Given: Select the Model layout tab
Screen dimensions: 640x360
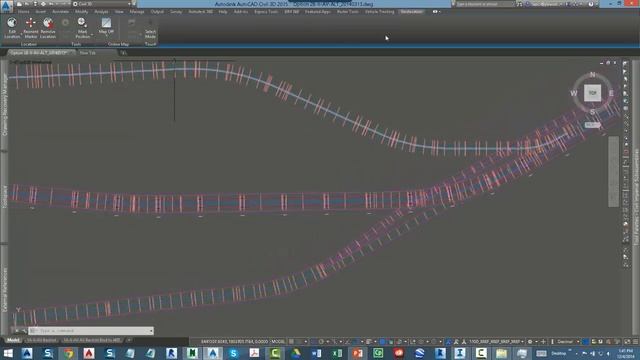Looking at the screenshot, I should [13, 340].
